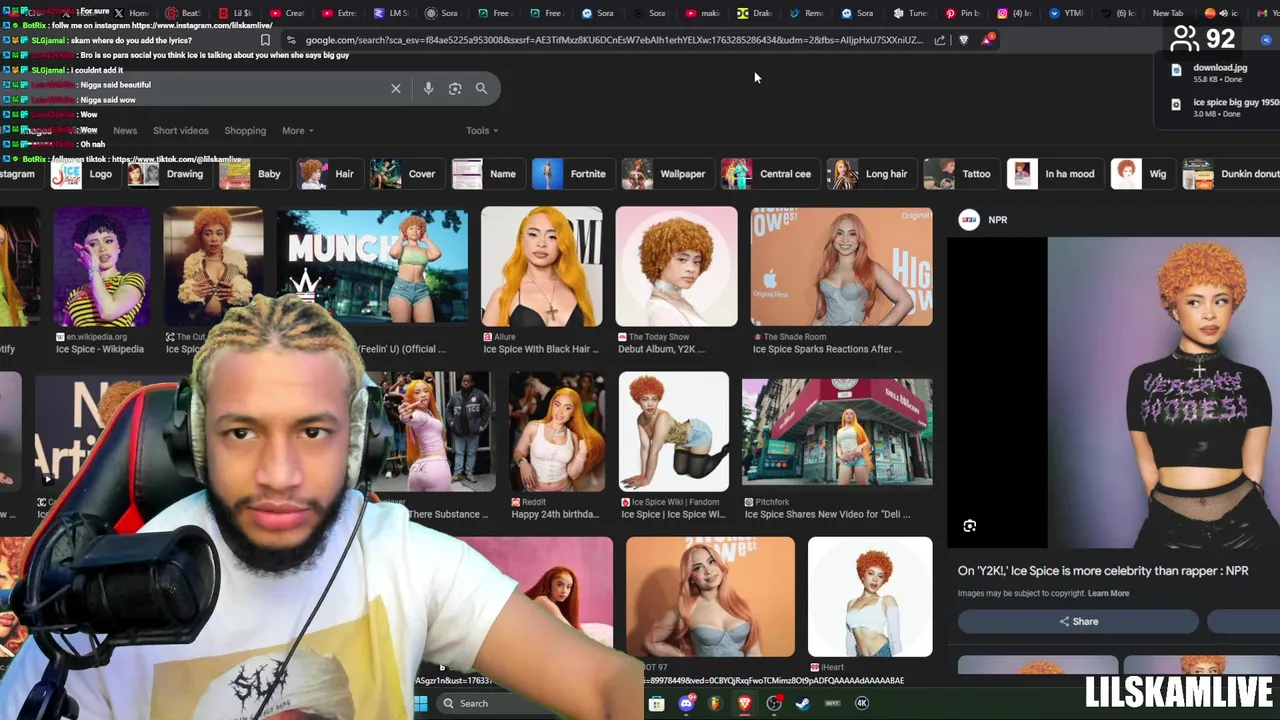Open the Reddit 24th birthday thumbnail
The width and height of the screenshot is (1280, 720).
(x=556, y=432)
